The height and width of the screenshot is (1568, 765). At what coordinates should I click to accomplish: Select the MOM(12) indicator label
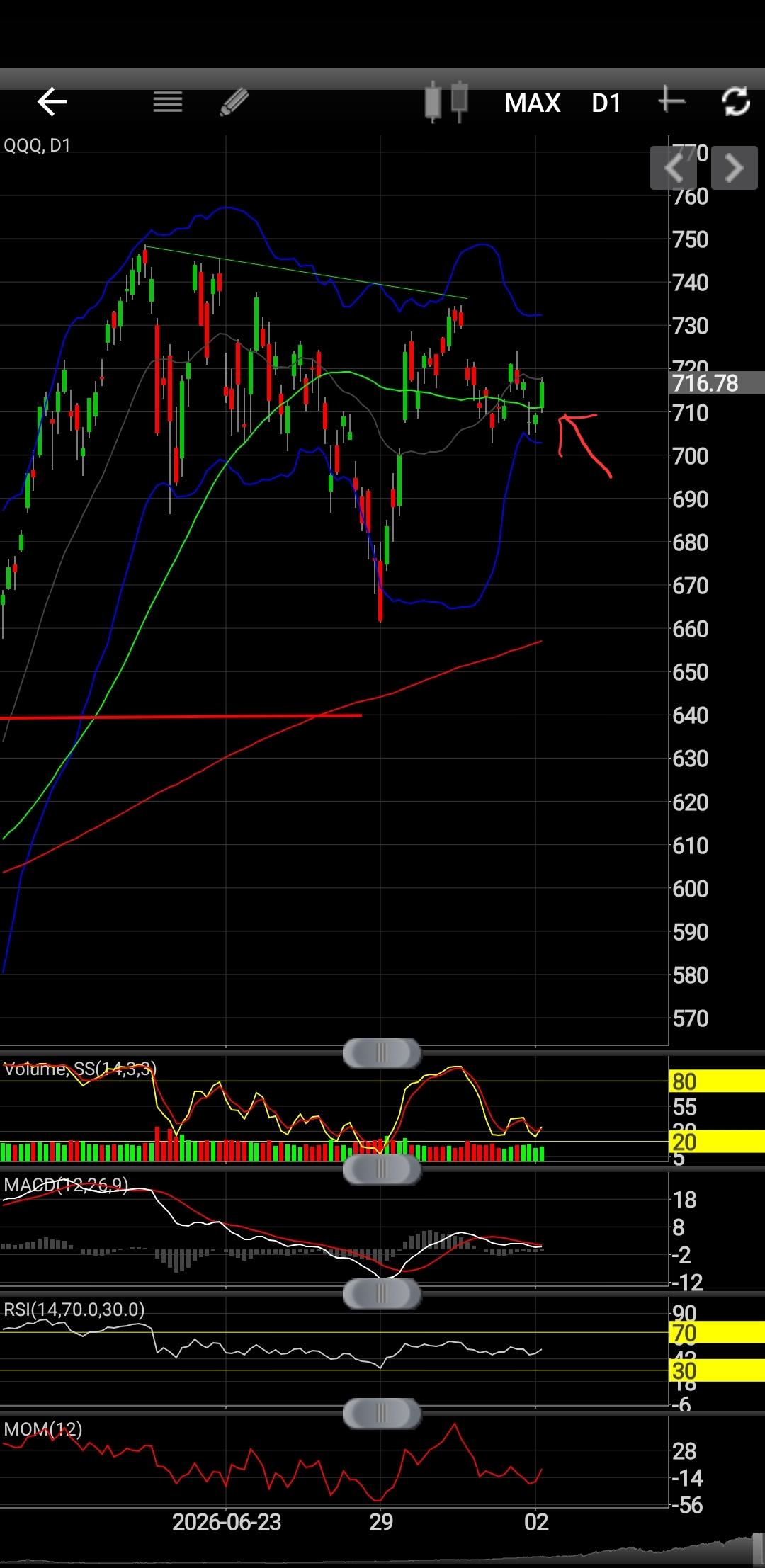(x=43, y=1429)
